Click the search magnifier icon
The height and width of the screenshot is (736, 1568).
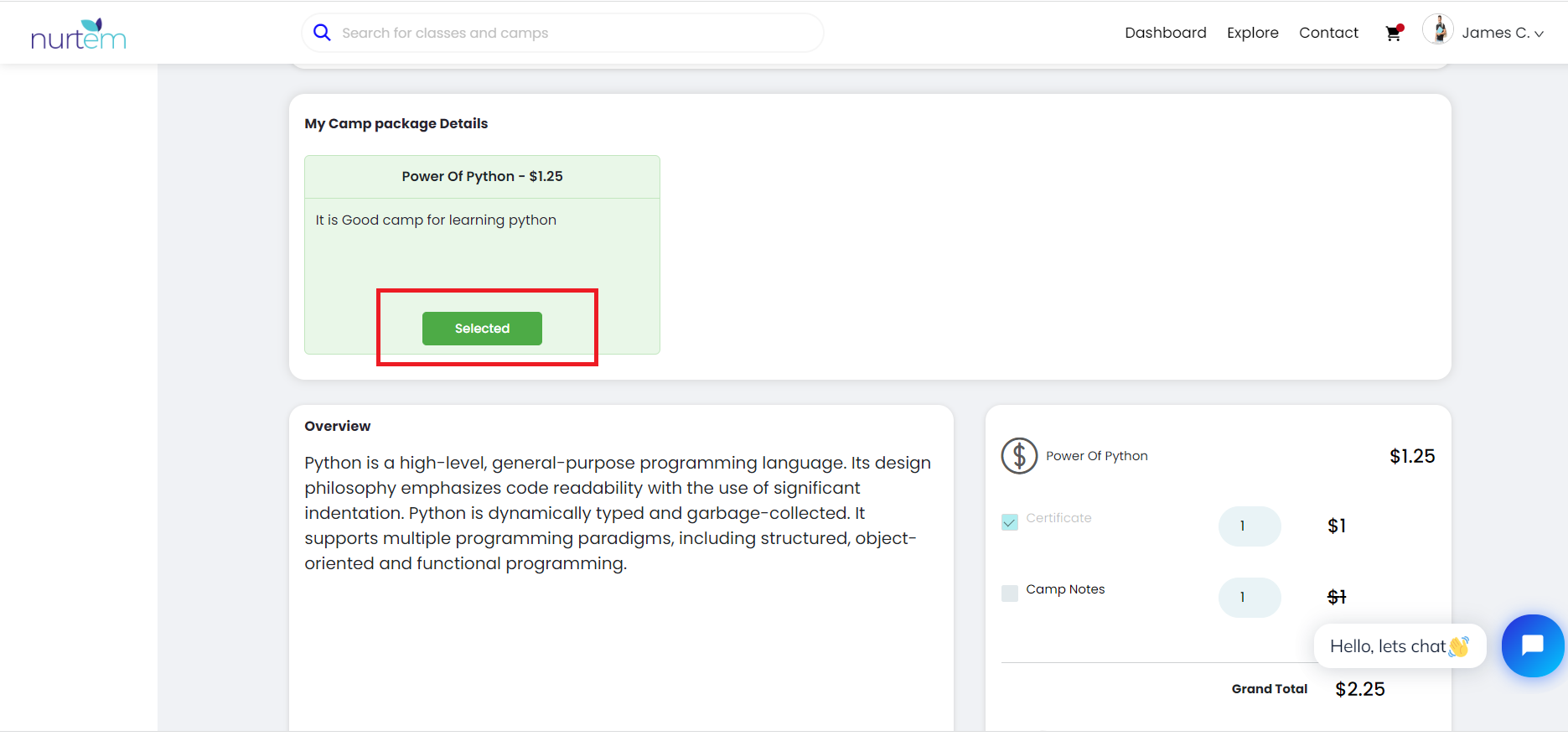(322, 33)
